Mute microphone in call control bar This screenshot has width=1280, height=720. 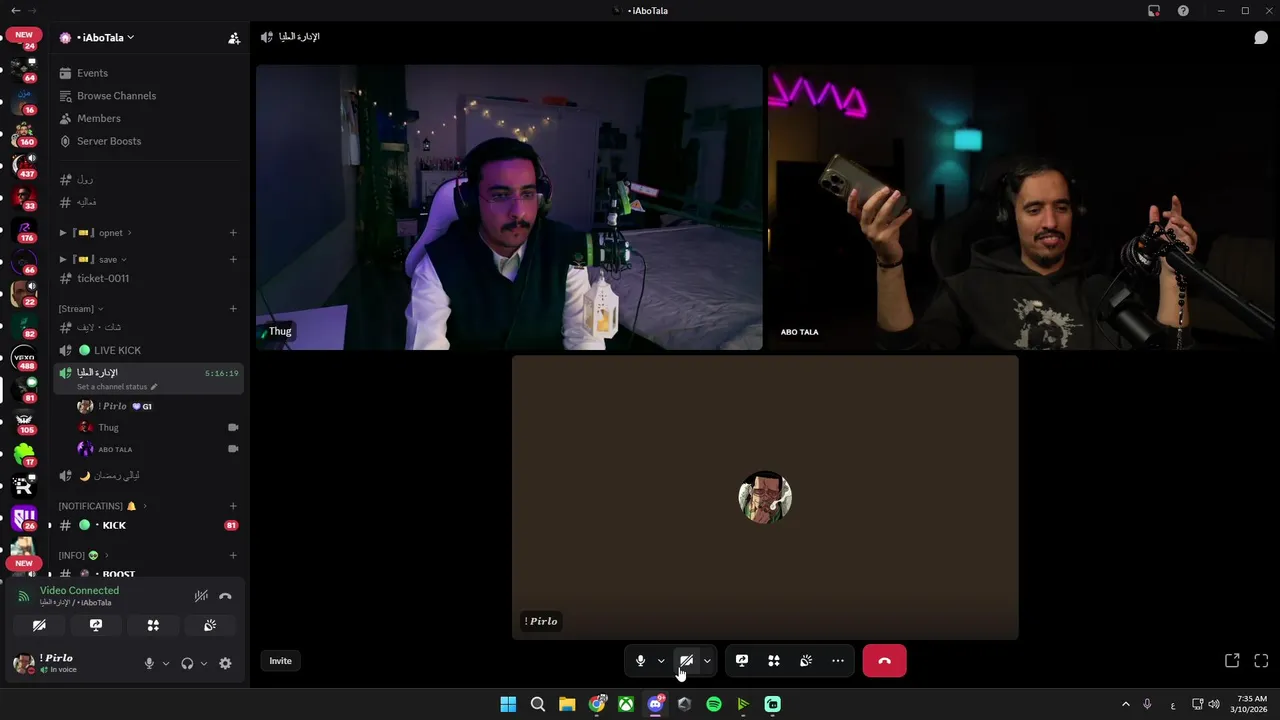640,661
